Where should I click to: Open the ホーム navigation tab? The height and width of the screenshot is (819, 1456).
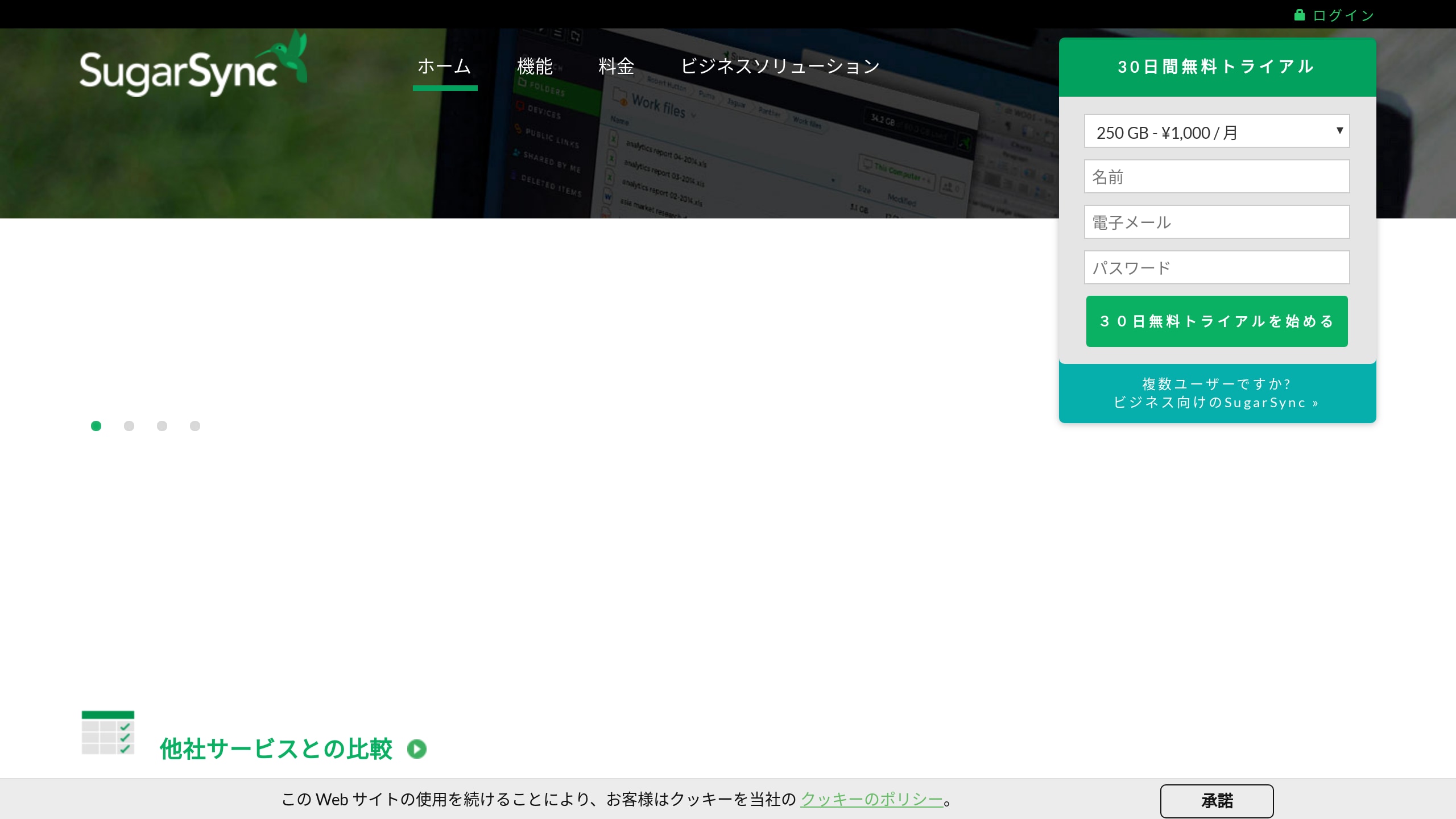click(445, 67)
